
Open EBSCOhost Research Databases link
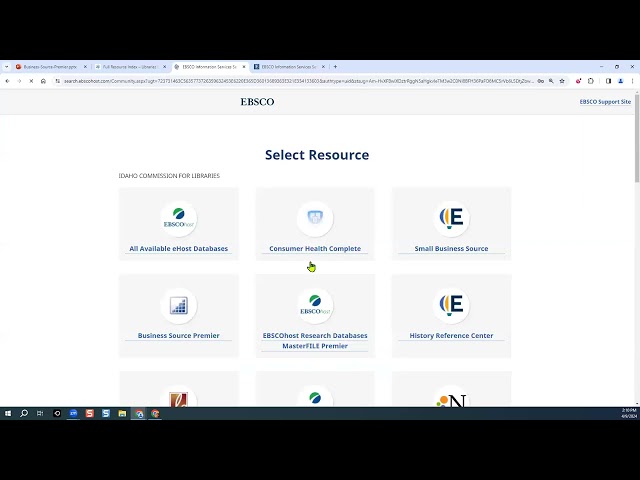tap(315, 336)
